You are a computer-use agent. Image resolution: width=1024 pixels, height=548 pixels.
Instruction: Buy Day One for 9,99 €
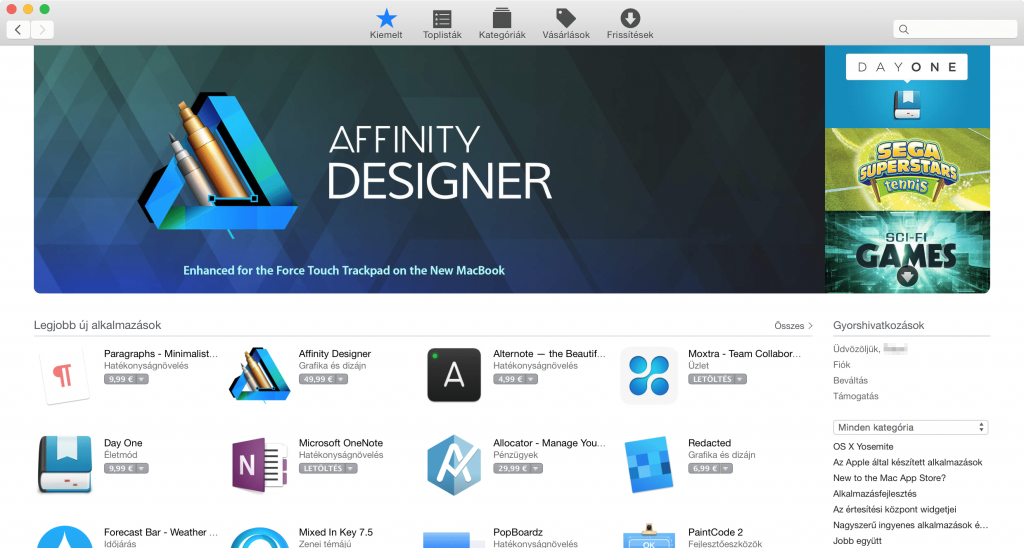click(120, 468)
